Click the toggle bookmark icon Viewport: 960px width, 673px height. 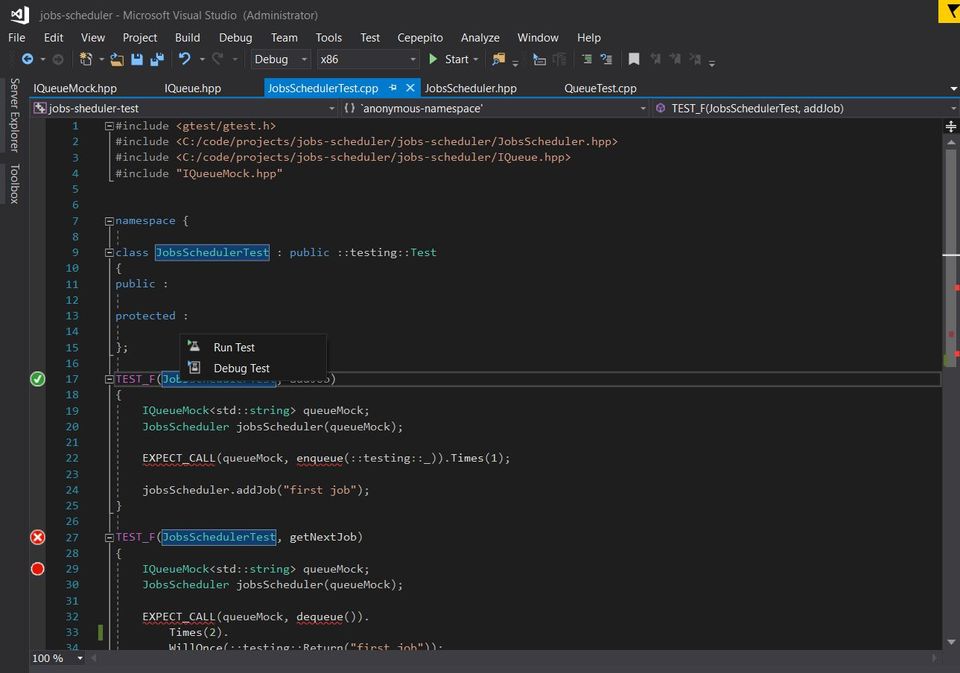[634, 59]
